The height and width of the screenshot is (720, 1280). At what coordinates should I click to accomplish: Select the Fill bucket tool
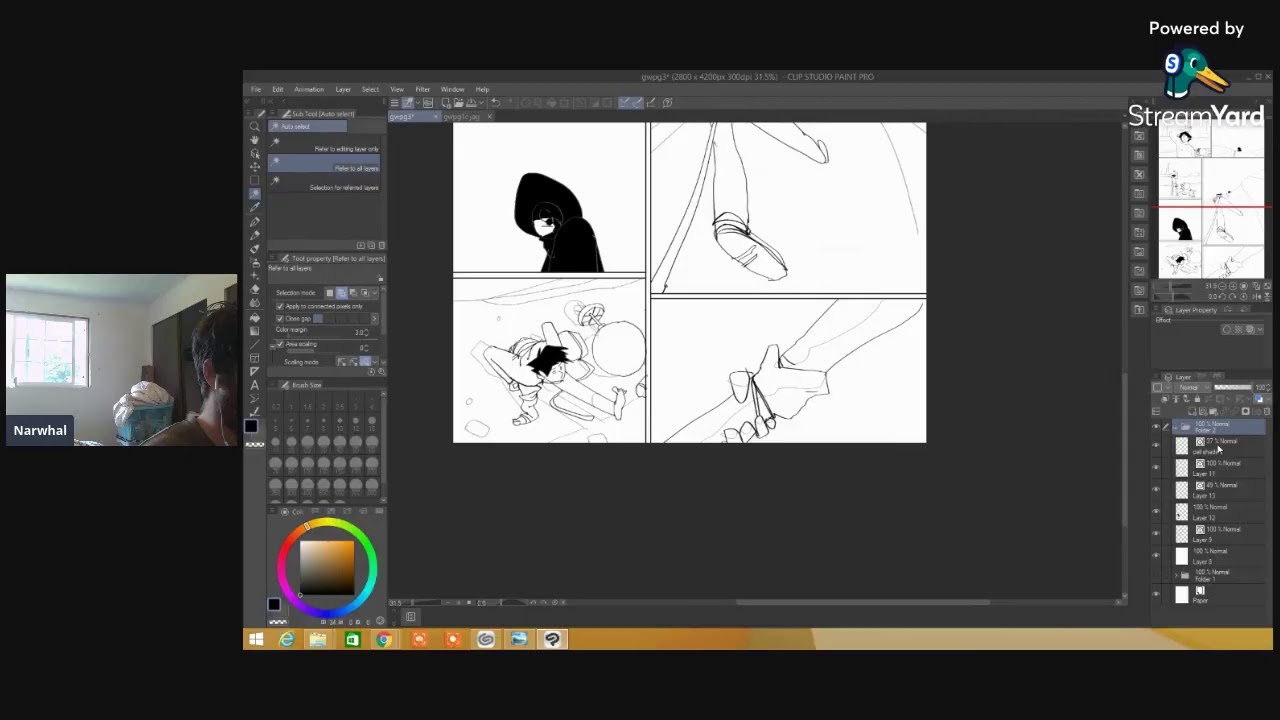[254, 316]
